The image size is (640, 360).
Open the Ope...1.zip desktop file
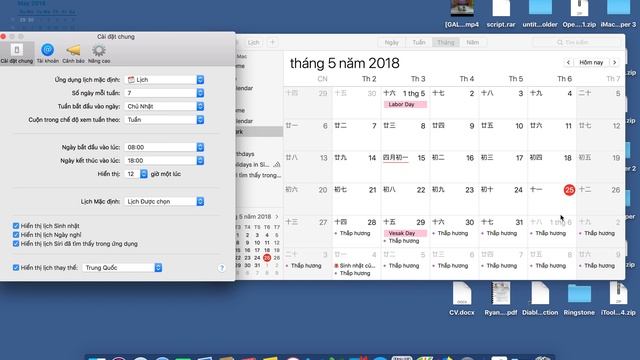(x=579, y=13)
